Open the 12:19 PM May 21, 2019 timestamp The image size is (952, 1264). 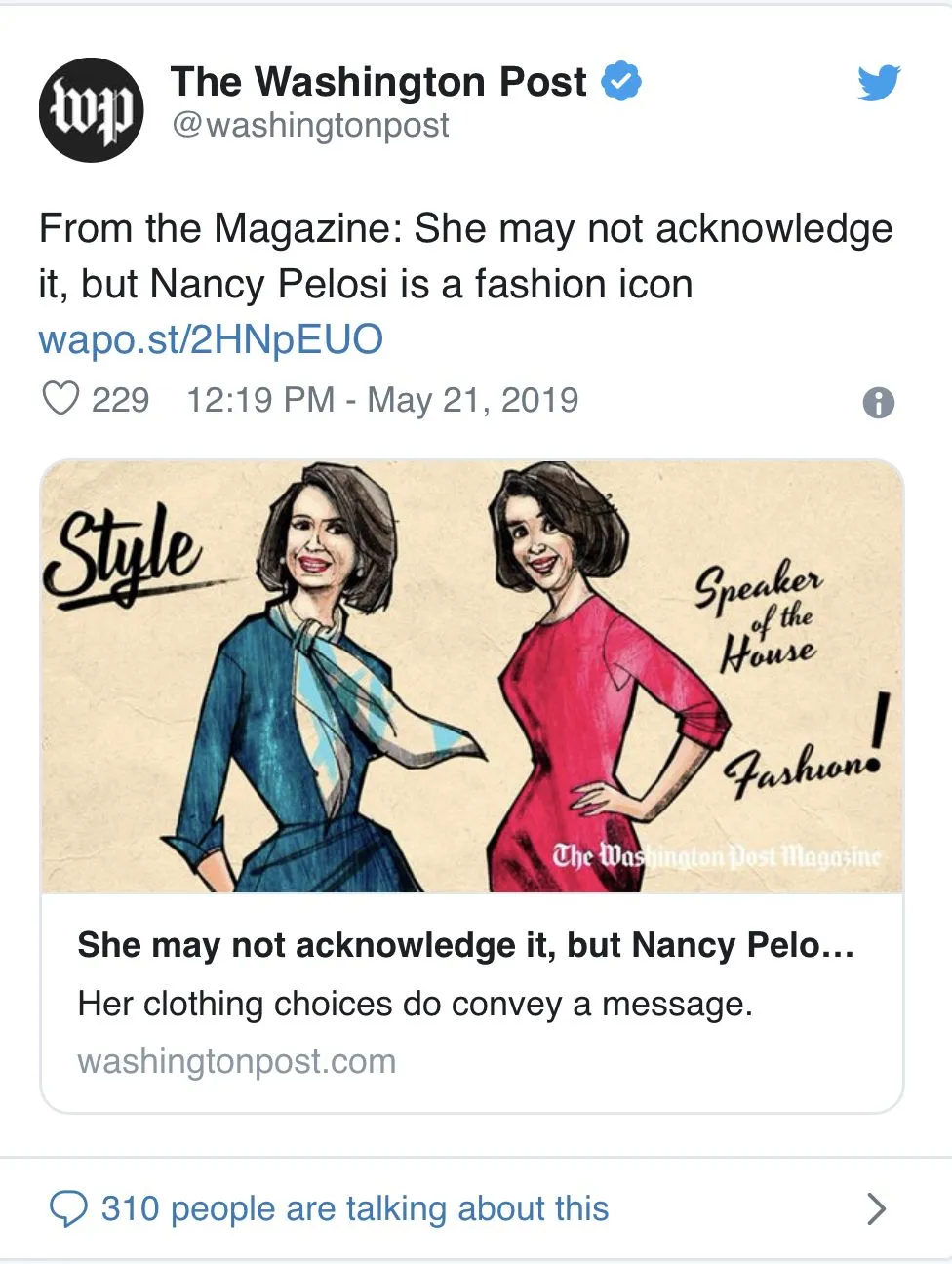tap(382, 400)
